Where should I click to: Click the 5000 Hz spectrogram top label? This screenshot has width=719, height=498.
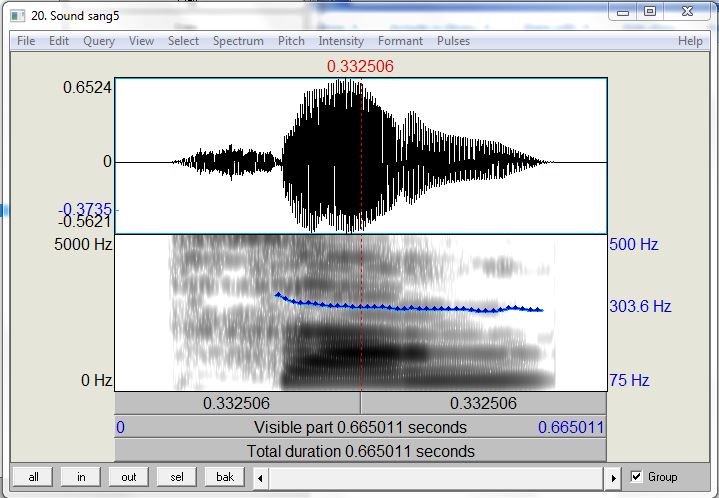click(83, 244)
